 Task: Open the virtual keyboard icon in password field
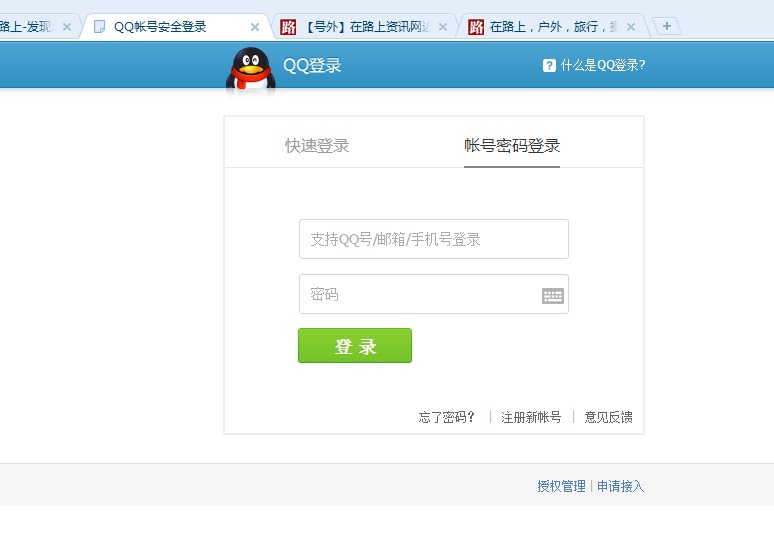pos(552,296)
